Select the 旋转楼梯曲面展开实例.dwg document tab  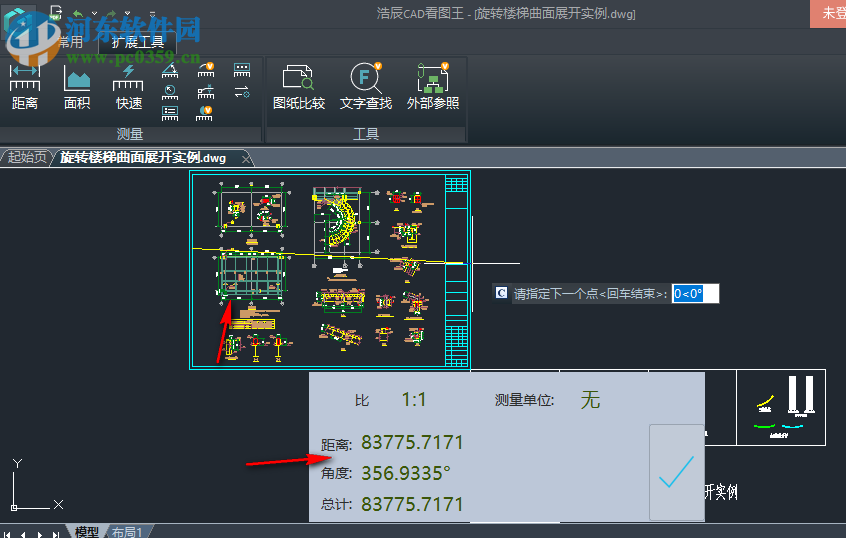click(143, 158)
